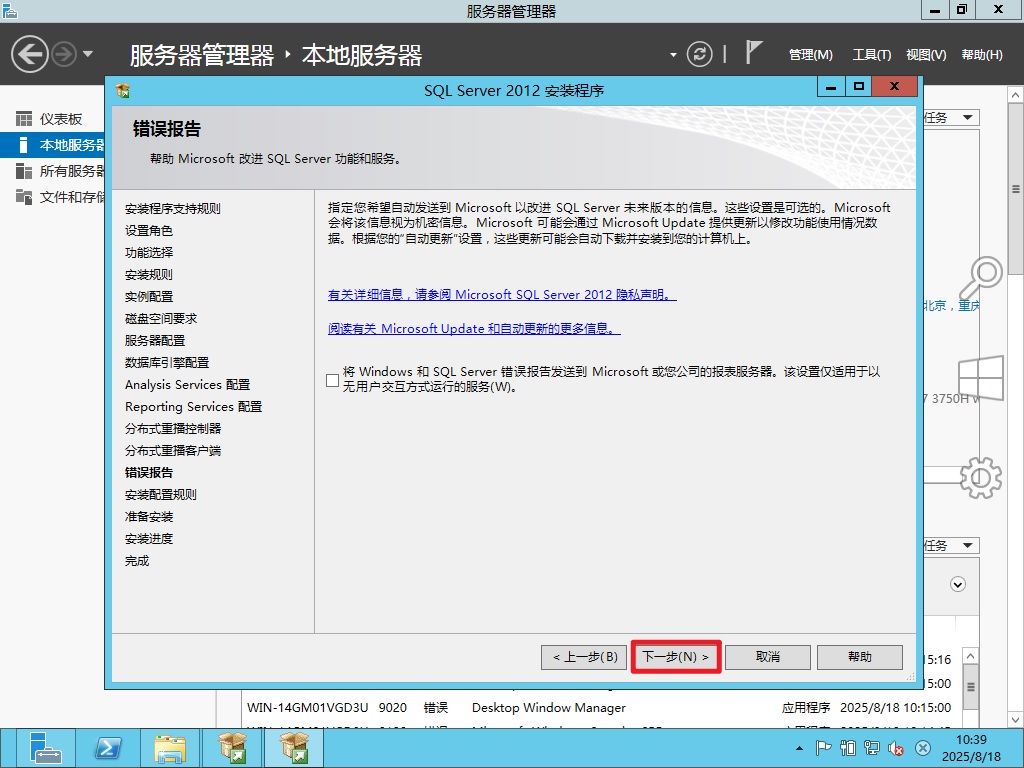This screenshot has height=768, width=1024.
Task: Click 功能选择 in the step list
Action: (149, 253)
